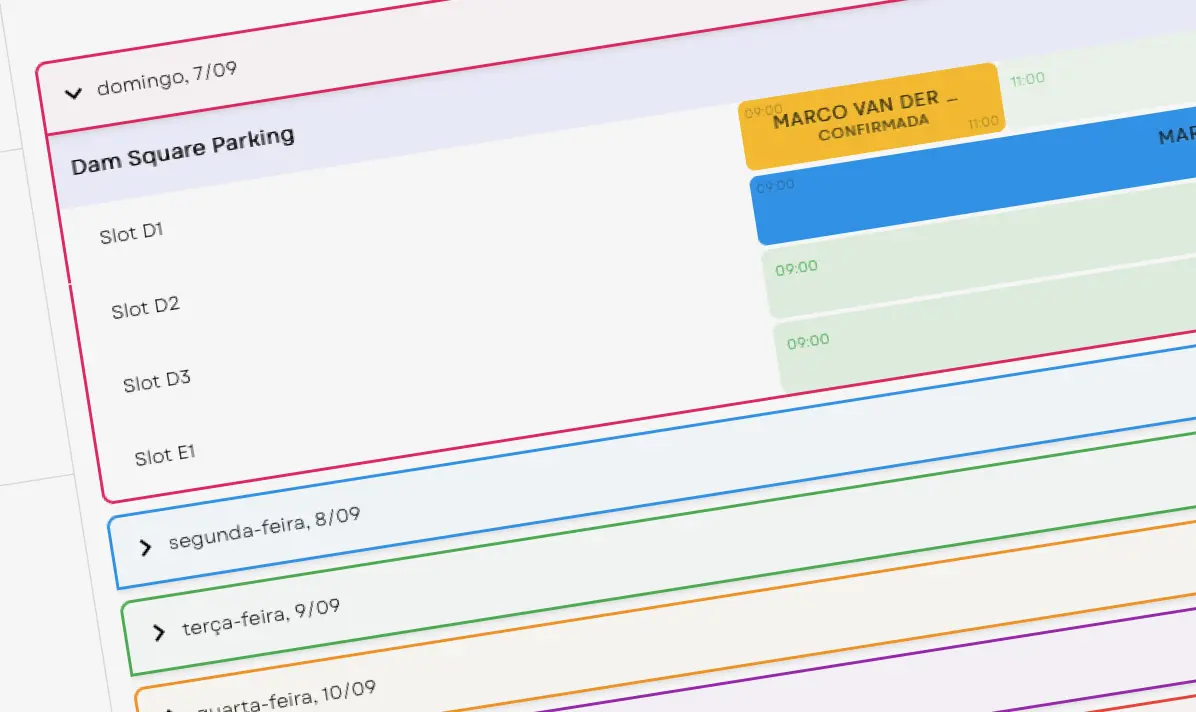Expand the segunda-feira, 8/09 section

145,547
